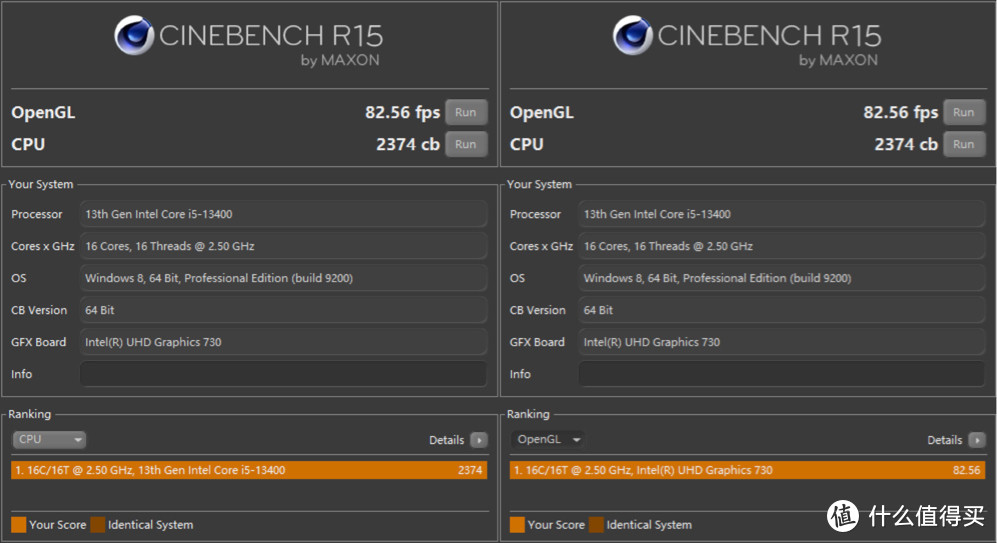Click Cores x GHz field in left window
Screen dimensions: 997x543
(x=284, y=246)
